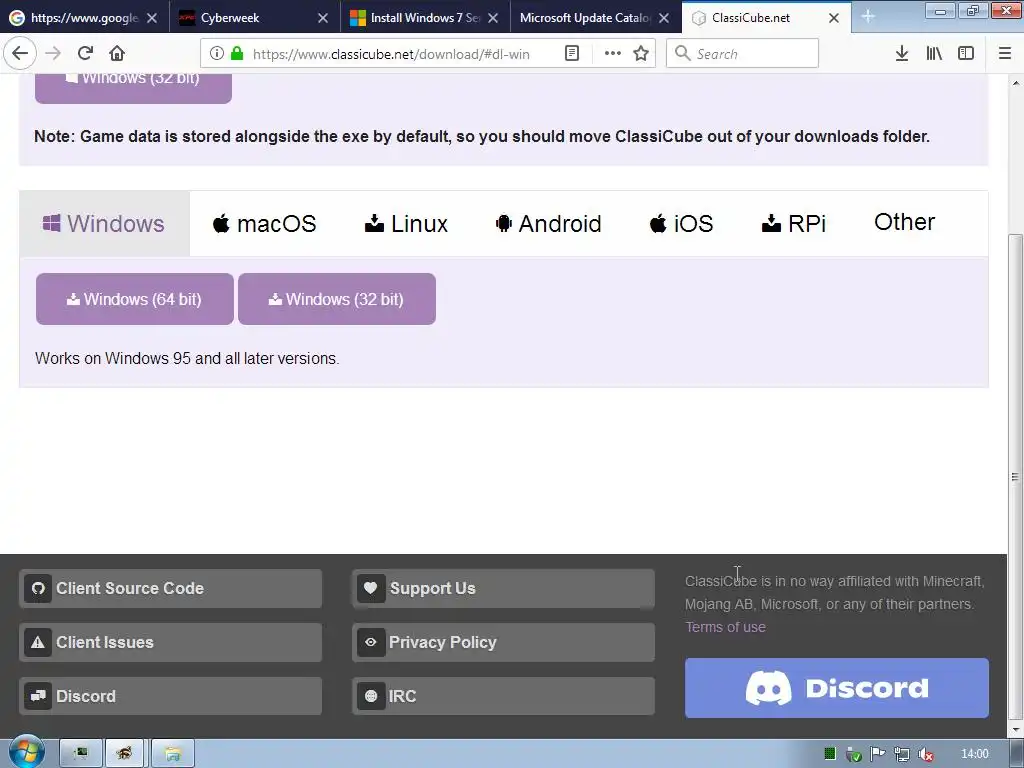This screenshot has width=1024, height=768.
Task: Show site information icon in address bar
Action: [217, 54]
